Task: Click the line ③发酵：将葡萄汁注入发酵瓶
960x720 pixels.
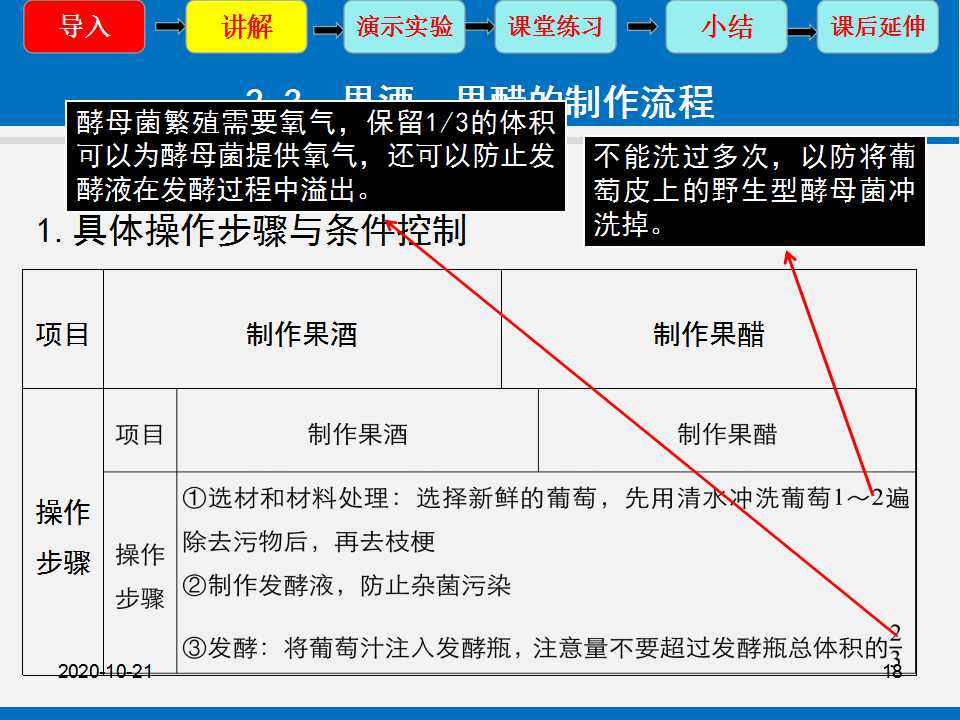Action: [542, 648]
